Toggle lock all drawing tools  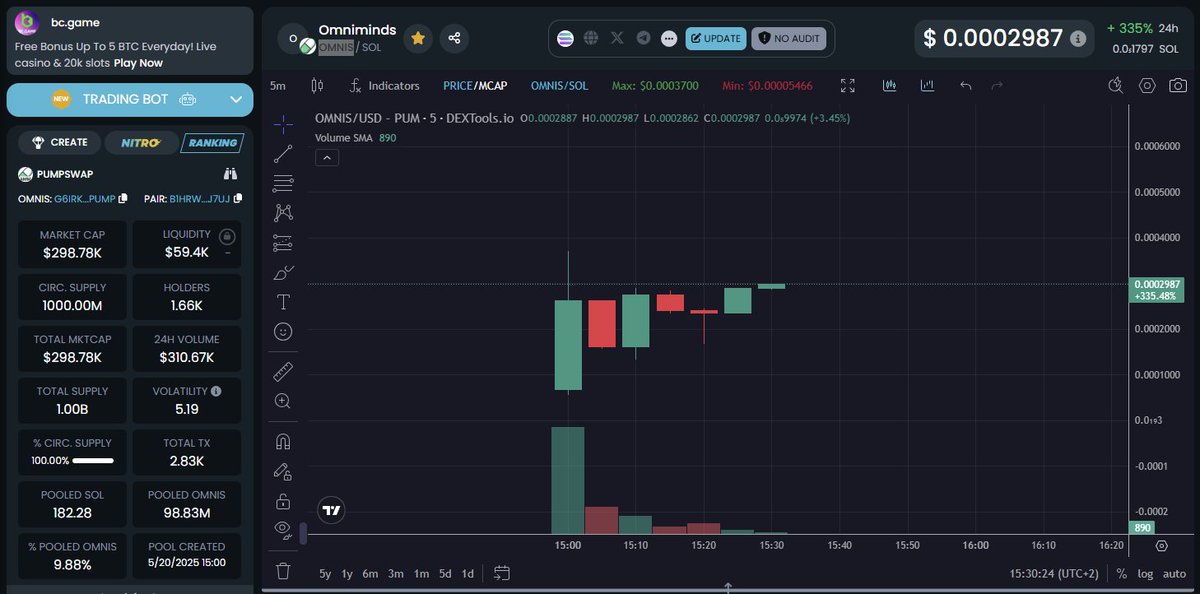[283, 501]
